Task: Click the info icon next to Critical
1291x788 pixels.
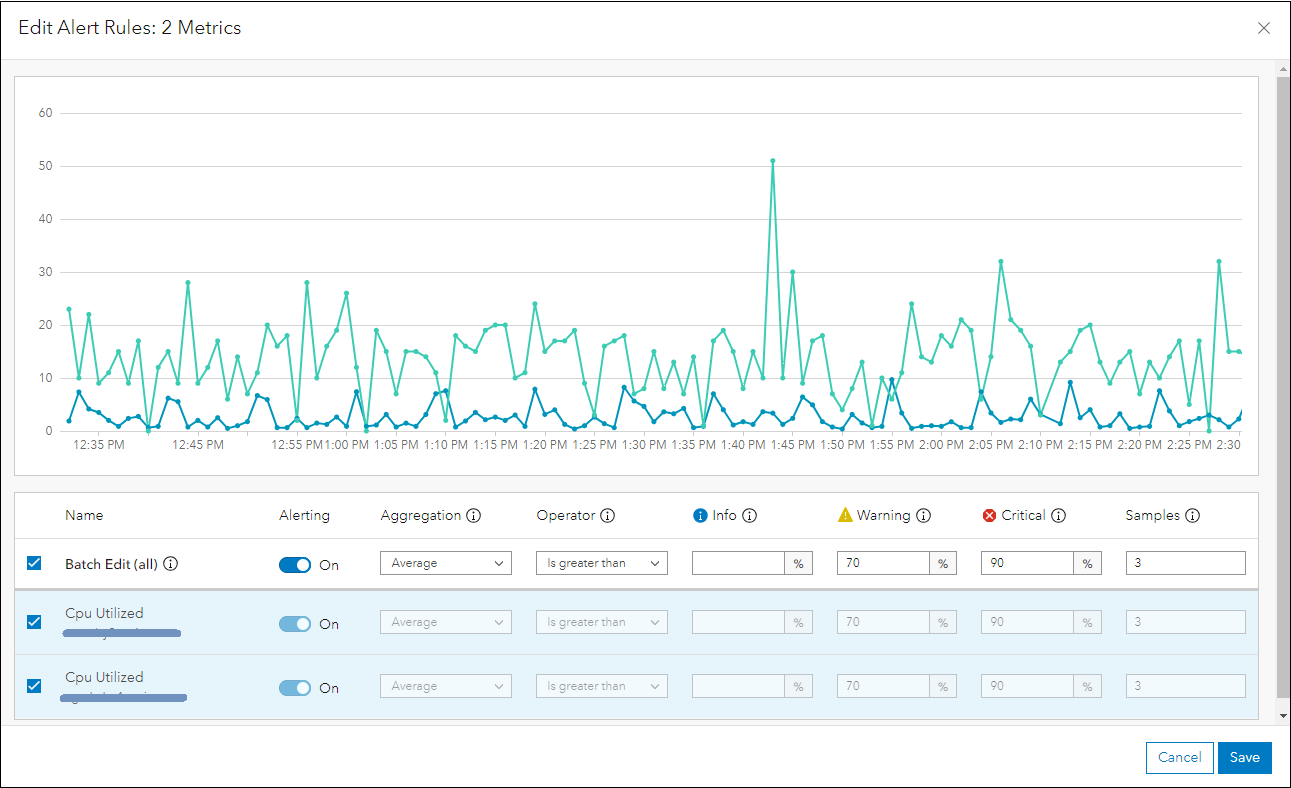Action: coord(1059,516)
